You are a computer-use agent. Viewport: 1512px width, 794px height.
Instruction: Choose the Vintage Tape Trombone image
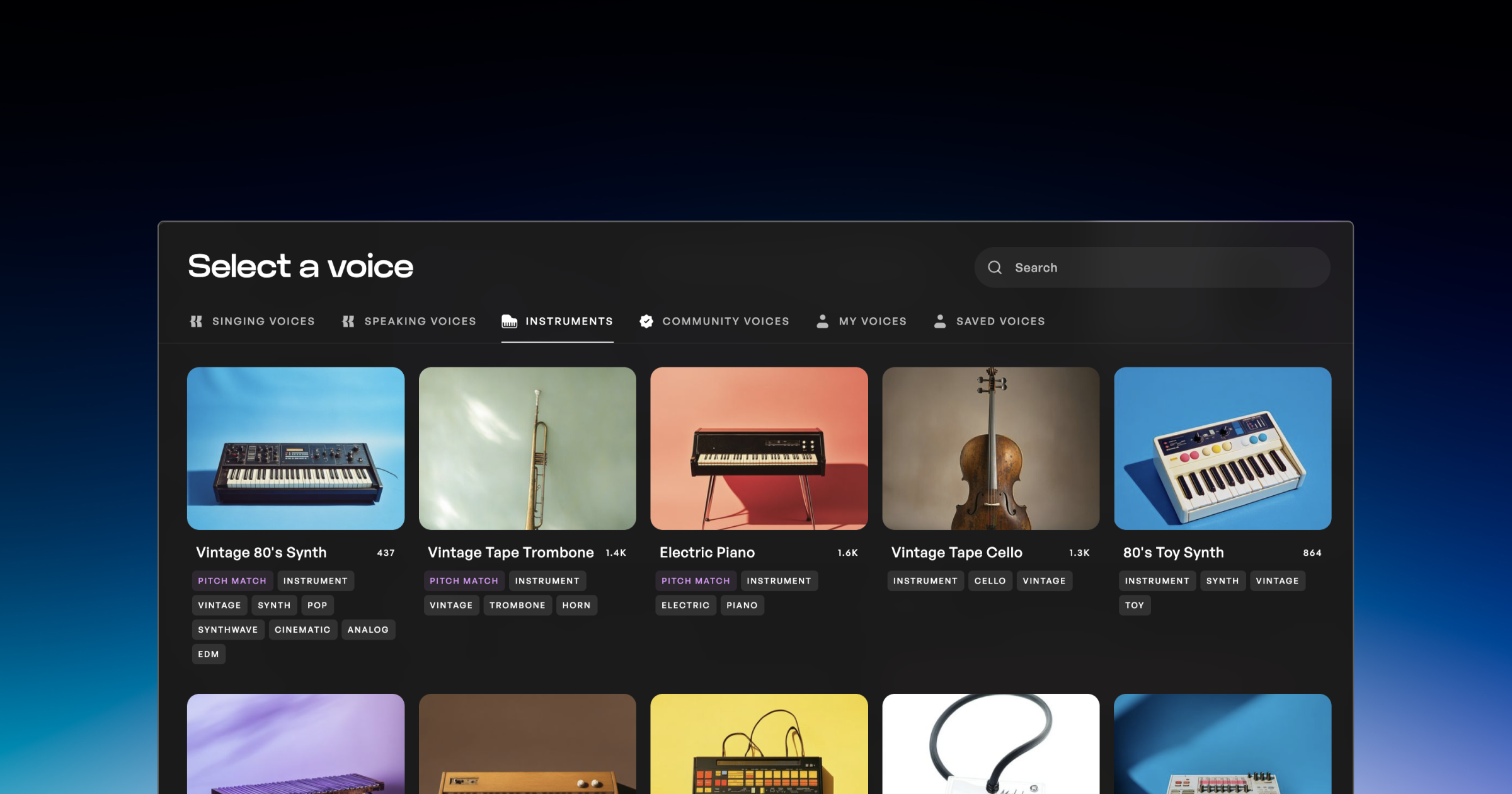click(527, 448)
